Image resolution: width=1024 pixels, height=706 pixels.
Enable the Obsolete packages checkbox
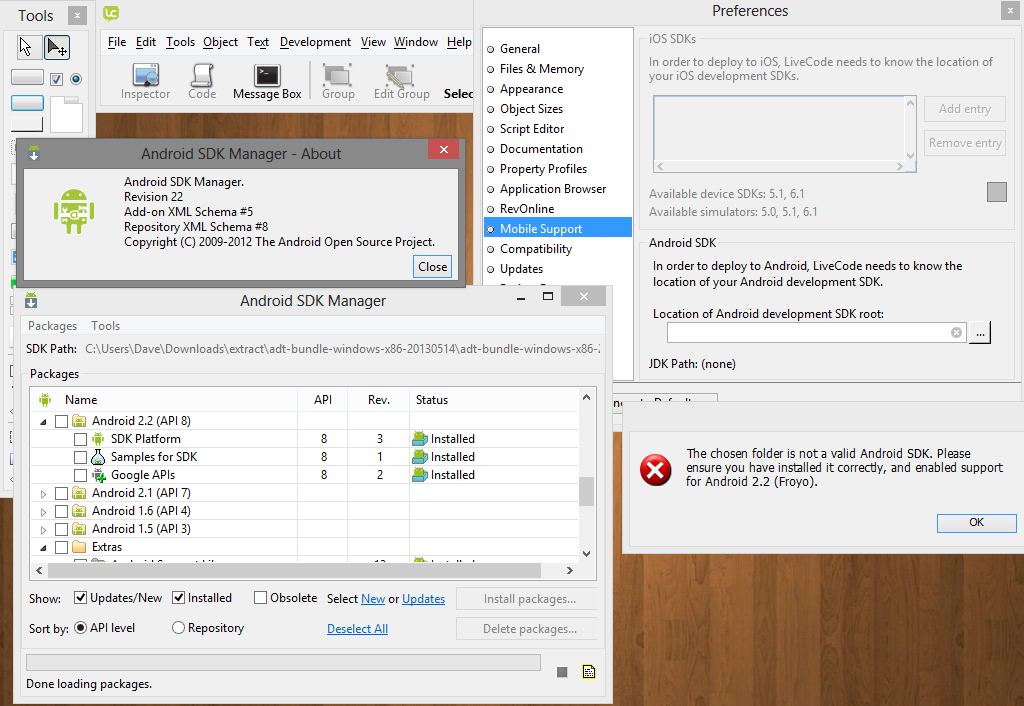(261, 598)
